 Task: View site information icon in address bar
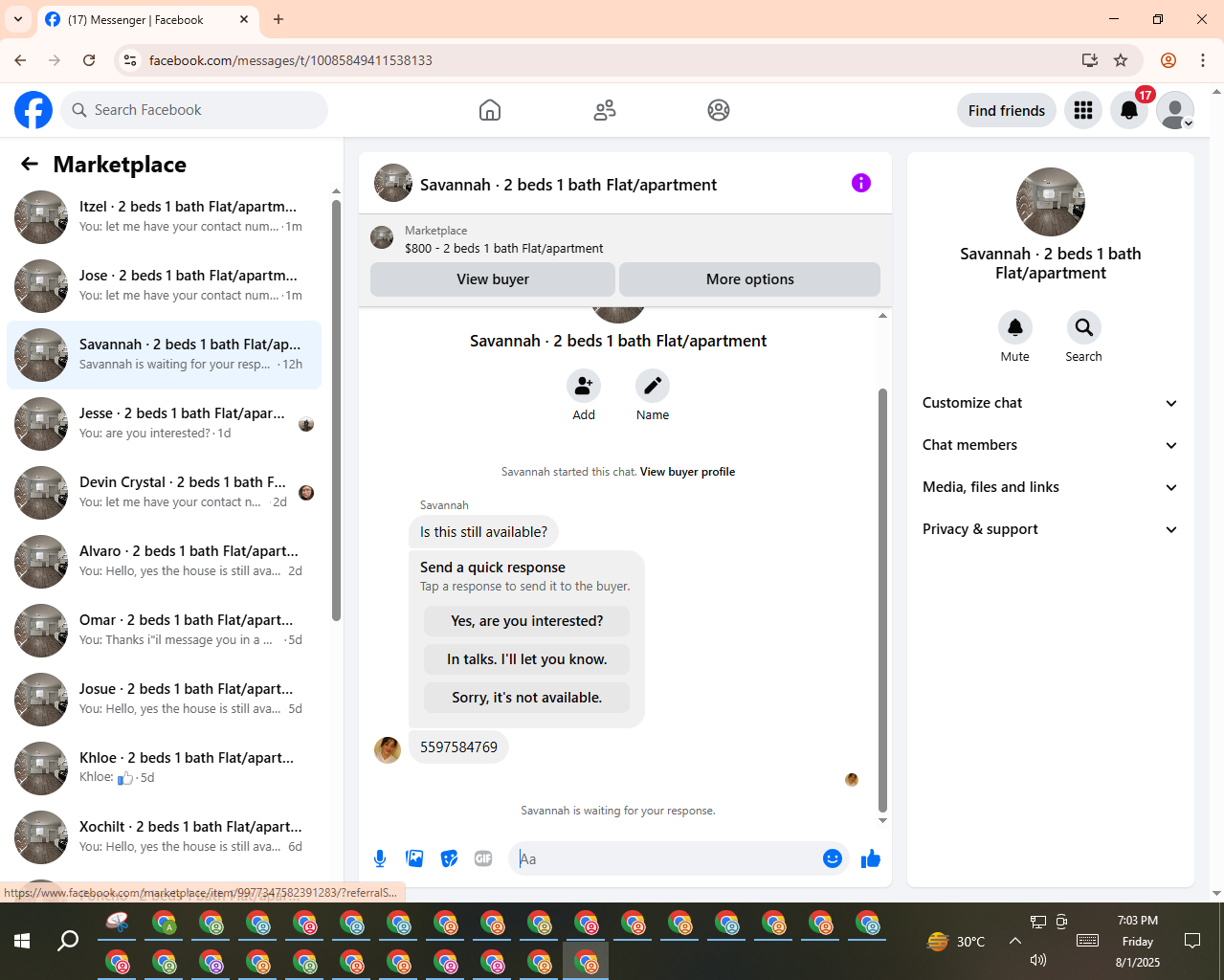pyautogui.click(x=130, y=60)
